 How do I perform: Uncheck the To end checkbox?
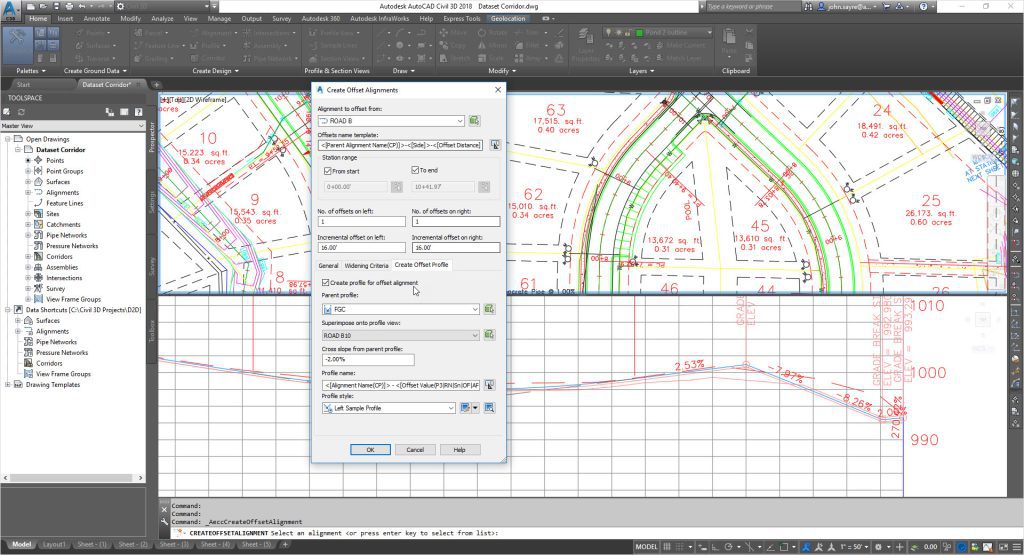415,170
